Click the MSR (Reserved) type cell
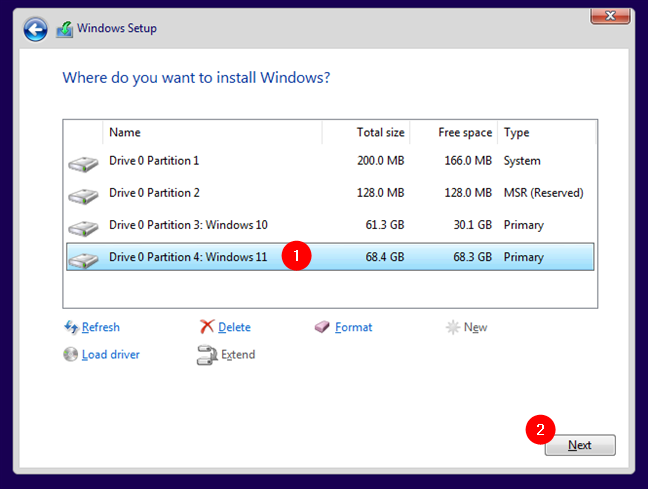Viewport: 648px width, 489px height. pyautogui.click(x=543, y=193)
